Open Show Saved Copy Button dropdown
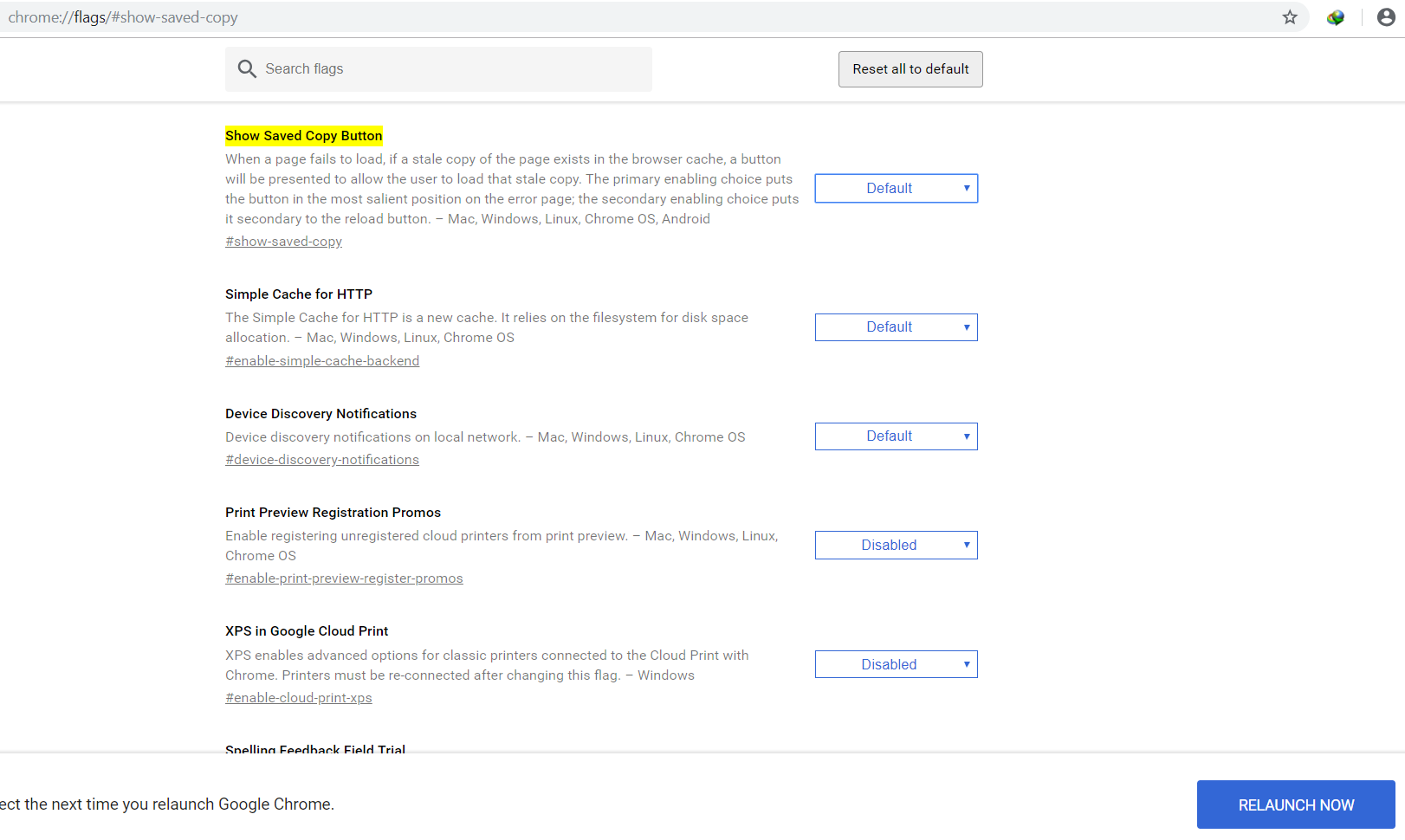Screen dimensions: 1405x840 click(897, 189)
